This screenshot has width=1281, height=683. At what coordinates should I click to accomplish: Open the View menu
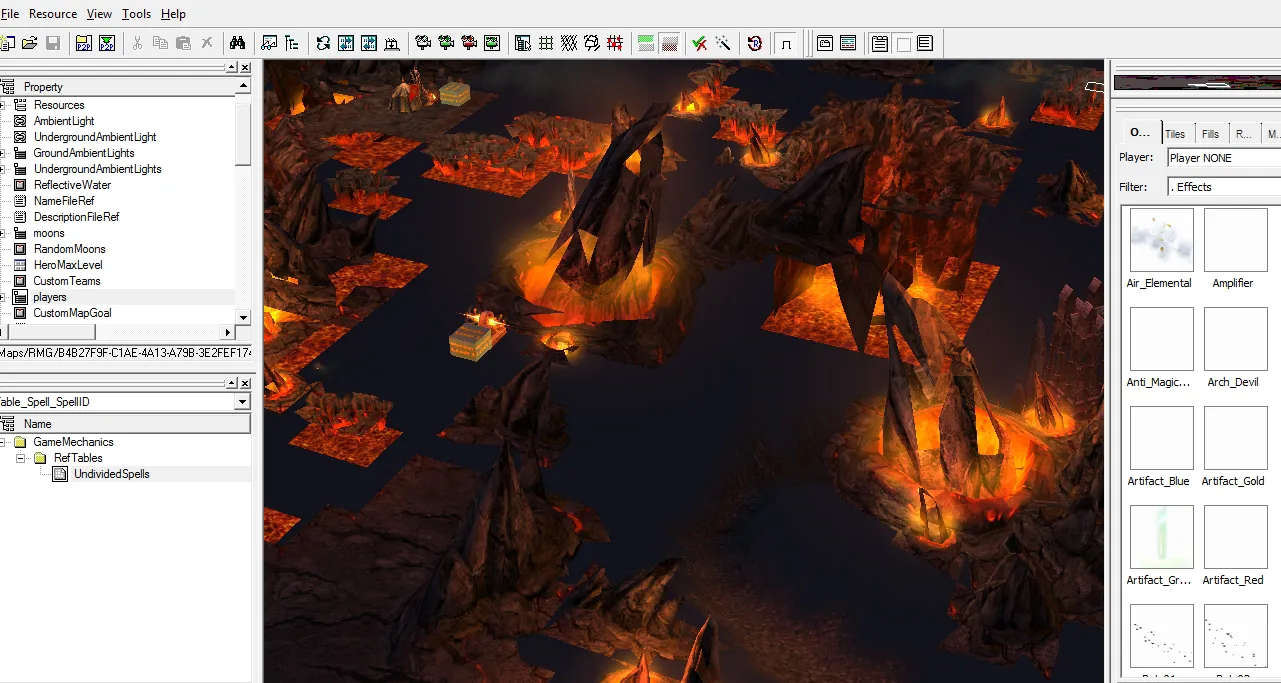click(x=99, y=14)
